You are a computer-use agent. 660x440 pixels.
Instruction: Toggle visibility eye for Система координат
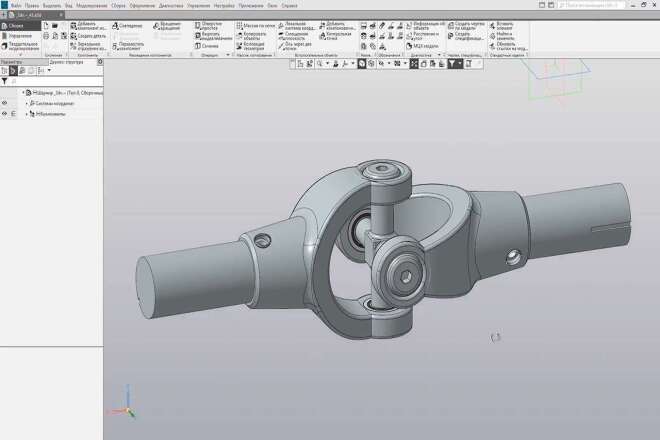click(4, 103)
